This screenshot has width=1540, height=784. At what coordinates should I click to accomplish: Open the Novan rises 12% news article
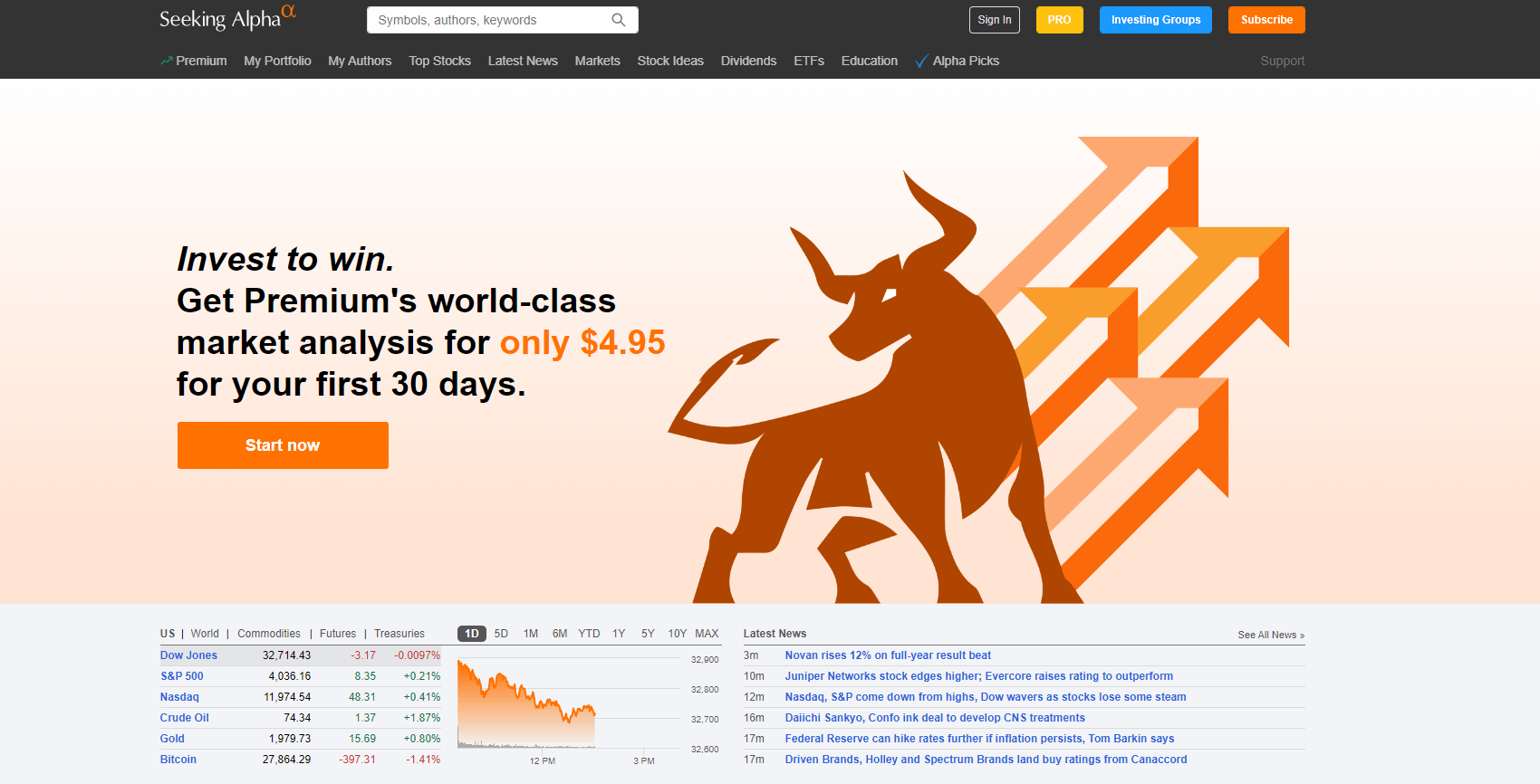[x=888, y=655]
